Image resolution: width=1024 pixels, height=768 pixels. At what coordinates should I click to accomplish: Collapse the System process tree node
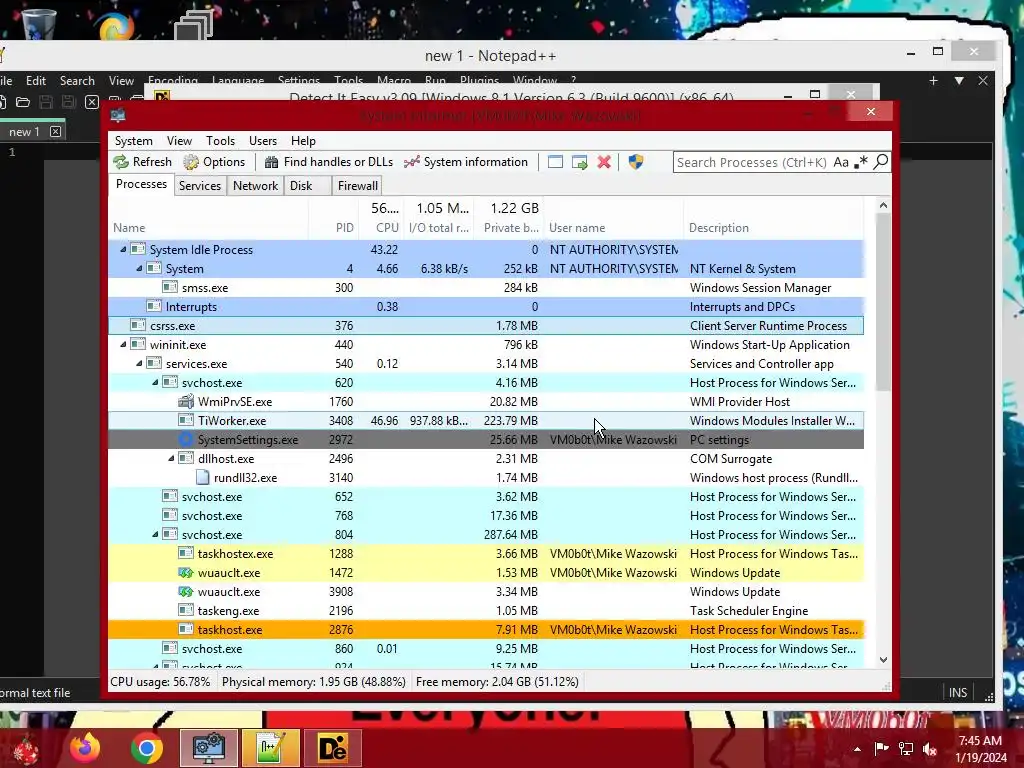click(x=139, y=268)
